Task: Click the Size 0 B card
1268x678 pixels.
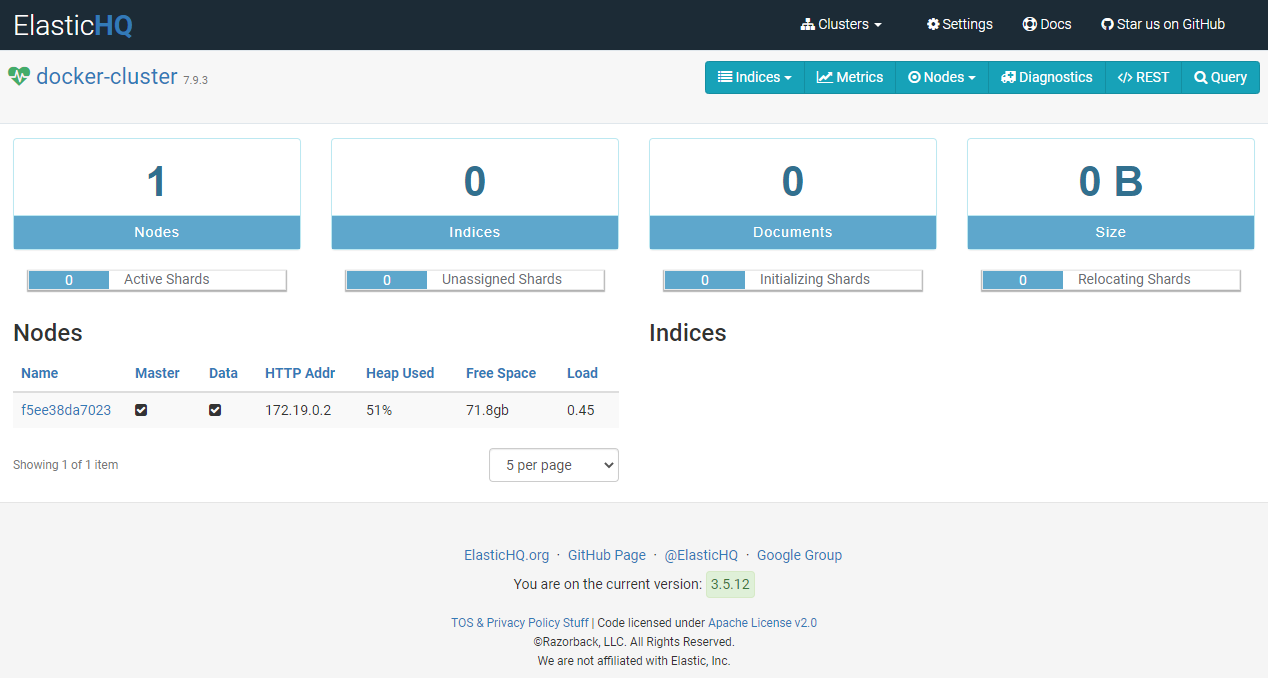Action: 1111,194
